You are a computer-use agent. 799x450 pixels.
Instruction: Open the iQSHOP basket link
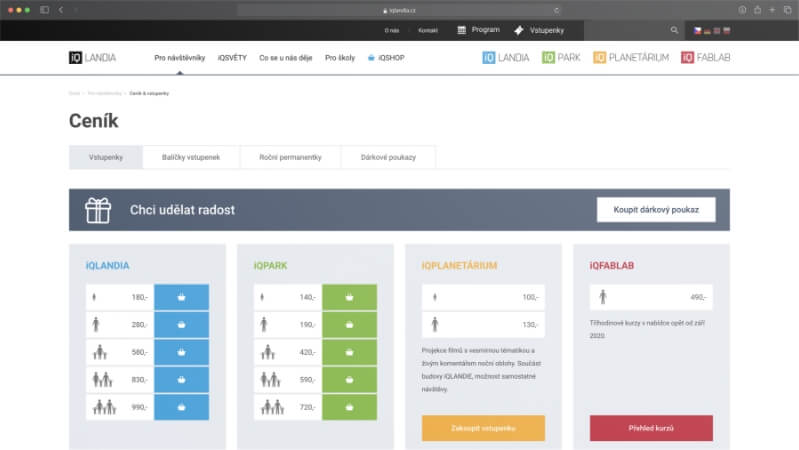(x=386, y=58)
